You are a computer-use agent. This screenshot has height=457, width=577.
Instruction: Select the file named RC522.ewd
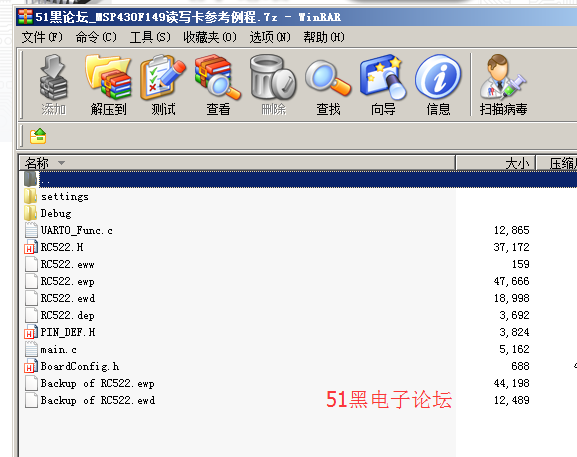tap(68, 298)
